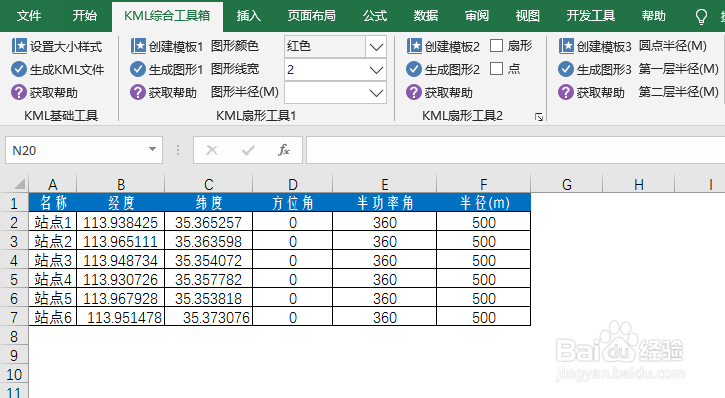The image size is (725, 398).
Task: Select row 8 header
Action: 14,336
